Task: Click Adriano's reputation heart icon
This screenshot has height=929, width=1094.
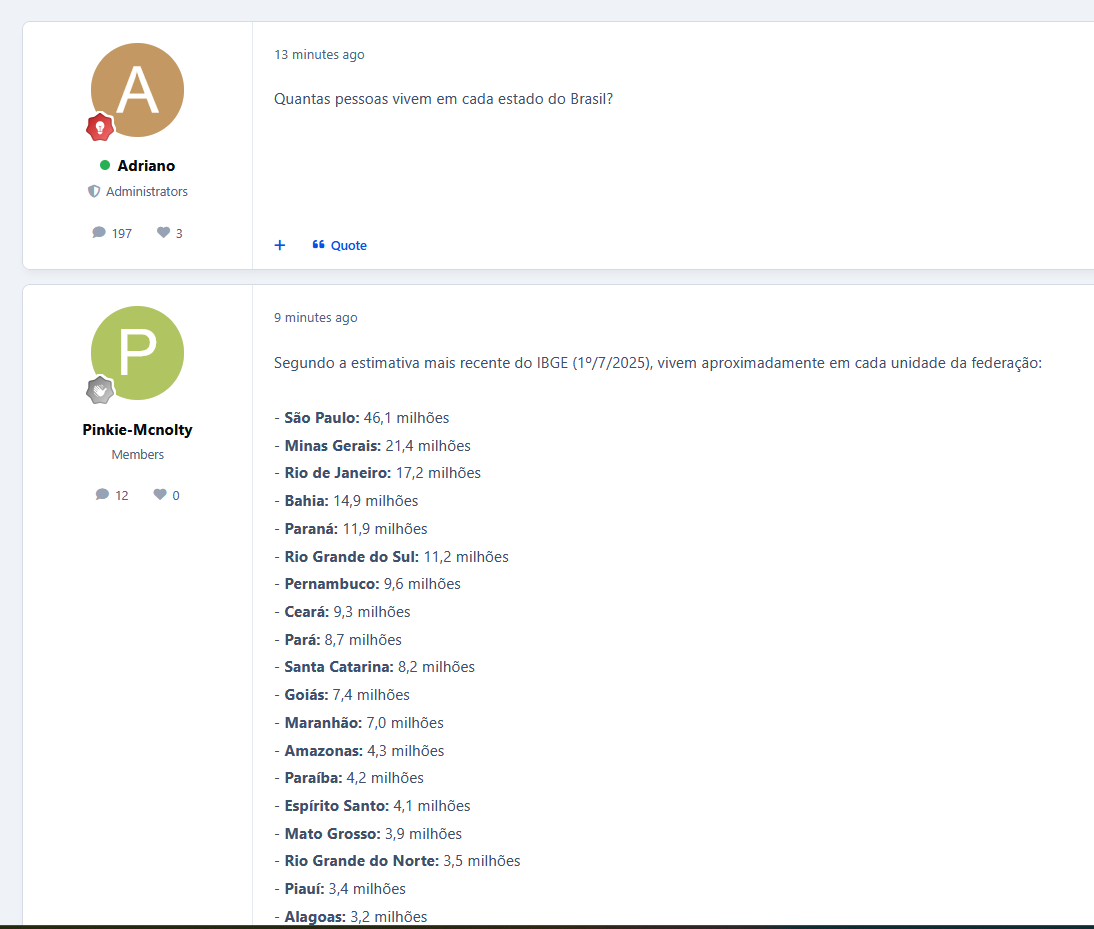Action: (x=163, y=233)
